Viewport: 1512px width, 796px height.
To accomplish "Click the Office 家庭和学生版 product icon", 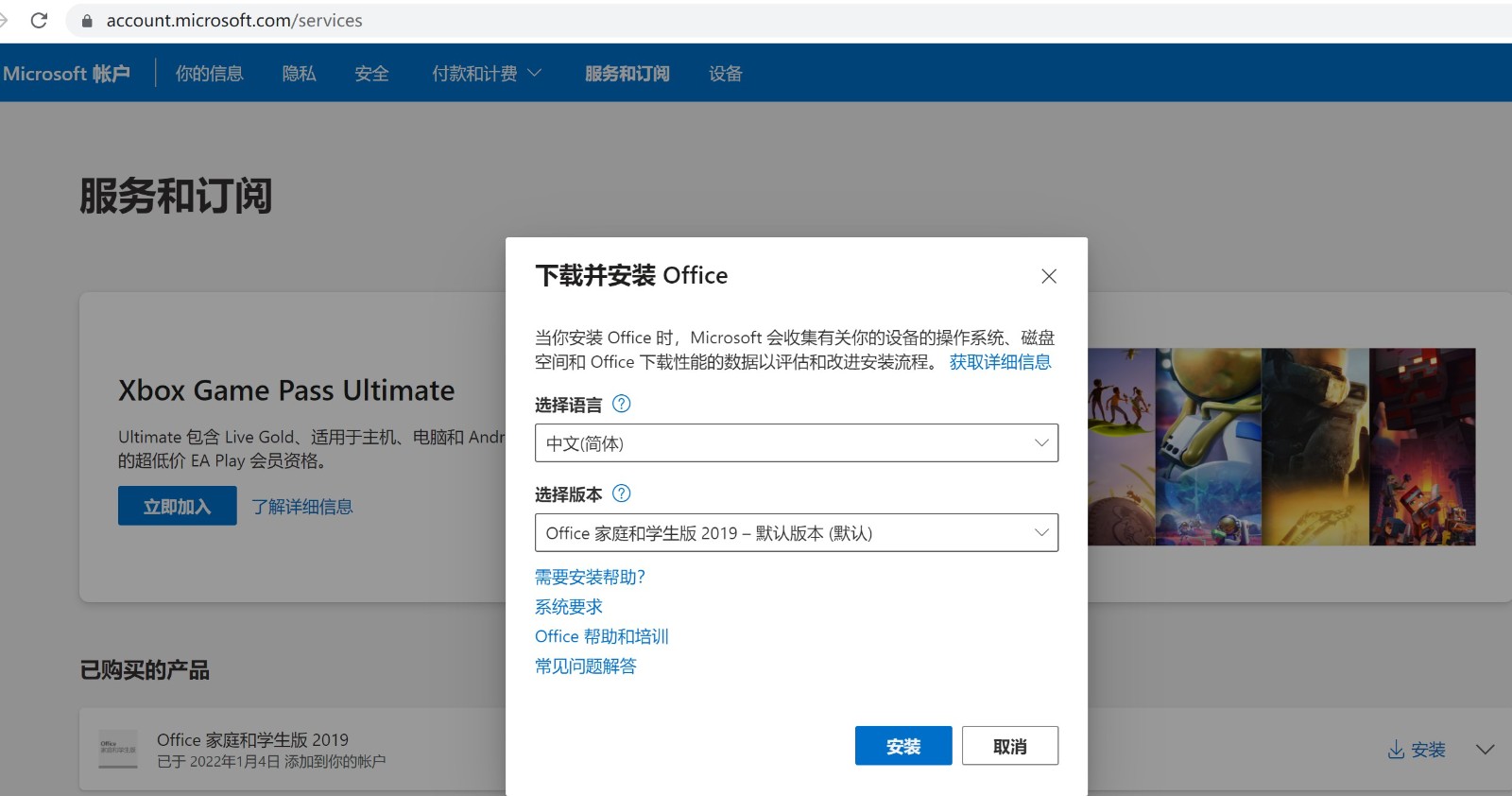I will [x=118, y=748].
